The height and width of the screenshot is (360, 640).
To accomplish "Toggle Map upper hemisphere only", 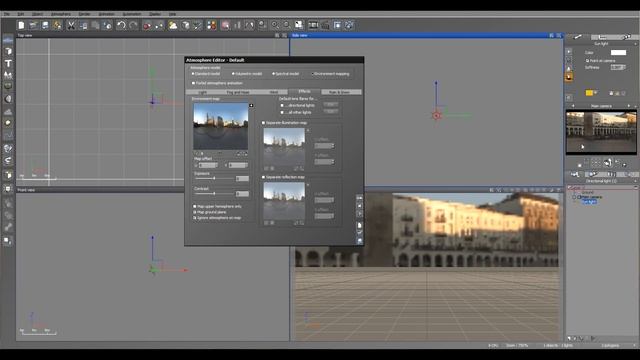I will coord(195,207).
